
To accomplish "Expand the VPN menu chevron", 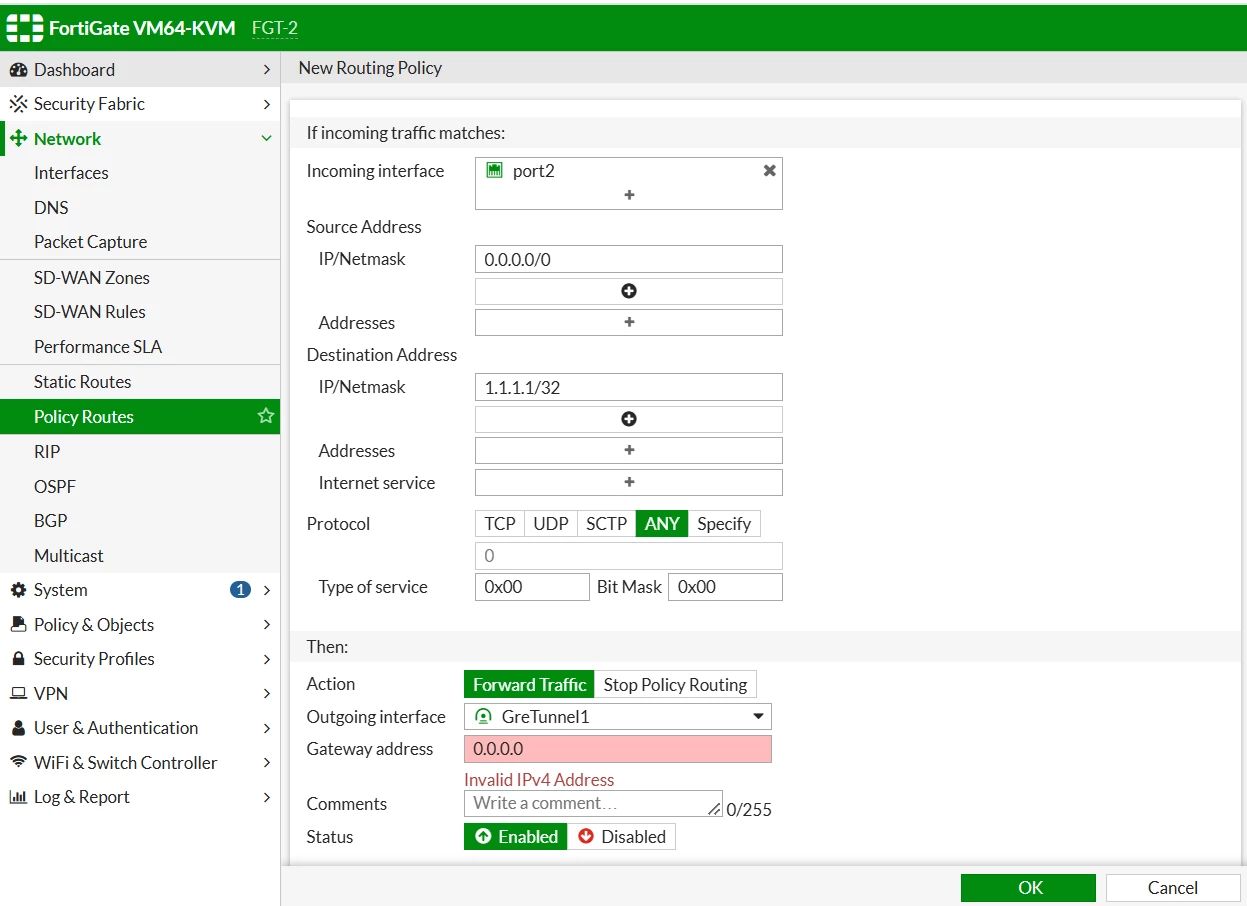I will 266,694.
